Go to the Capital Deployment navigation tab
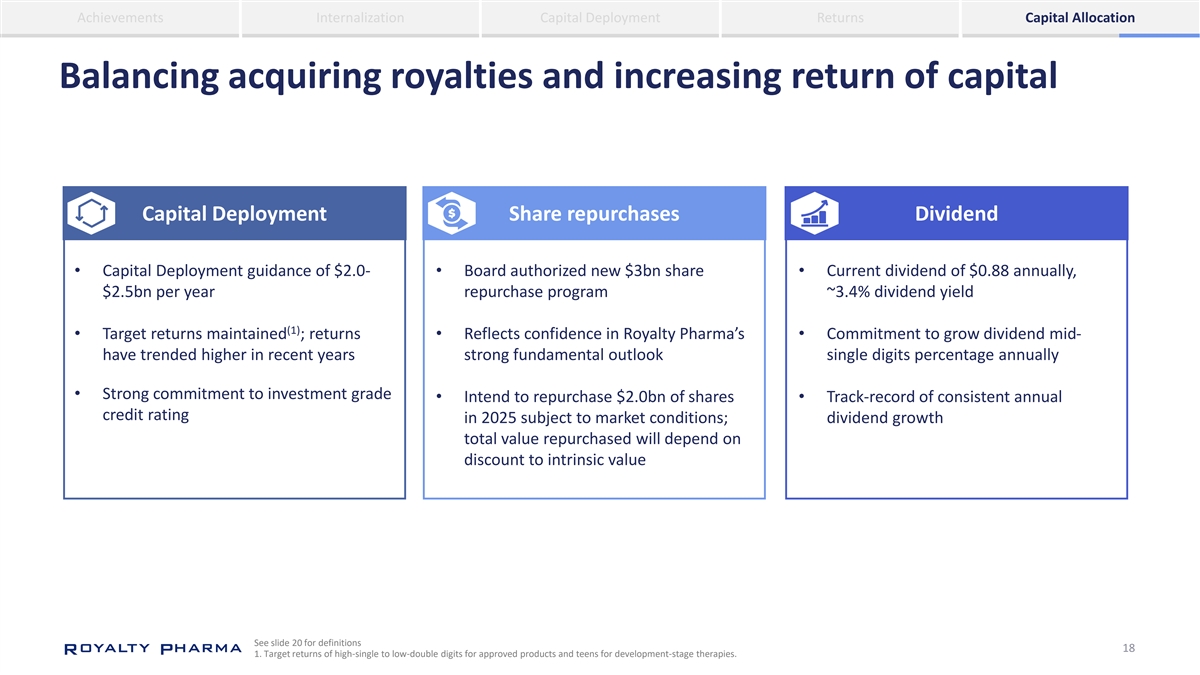Viewport: 1200px width, 675px height. 600,18
